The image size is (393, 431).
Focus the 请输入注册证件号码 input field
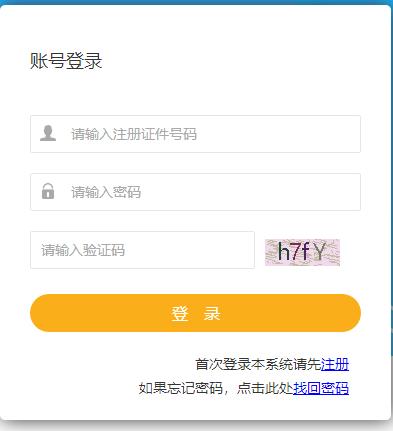[195, 134]
